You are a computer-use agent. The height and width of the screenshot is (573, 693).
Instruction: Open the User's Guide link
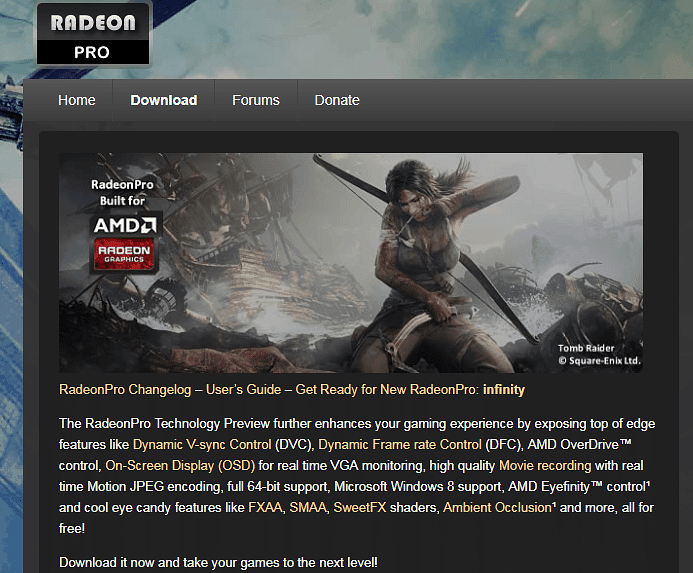point(244,390)
